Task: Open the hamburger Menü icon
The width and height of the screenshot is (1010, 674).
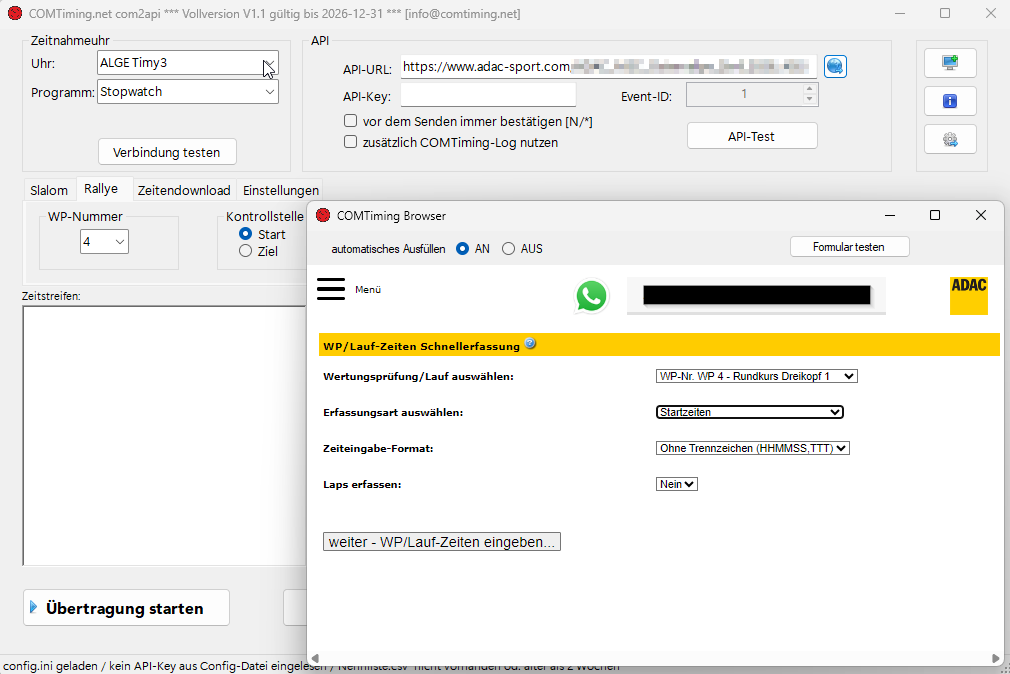Action: pos(331,289)
